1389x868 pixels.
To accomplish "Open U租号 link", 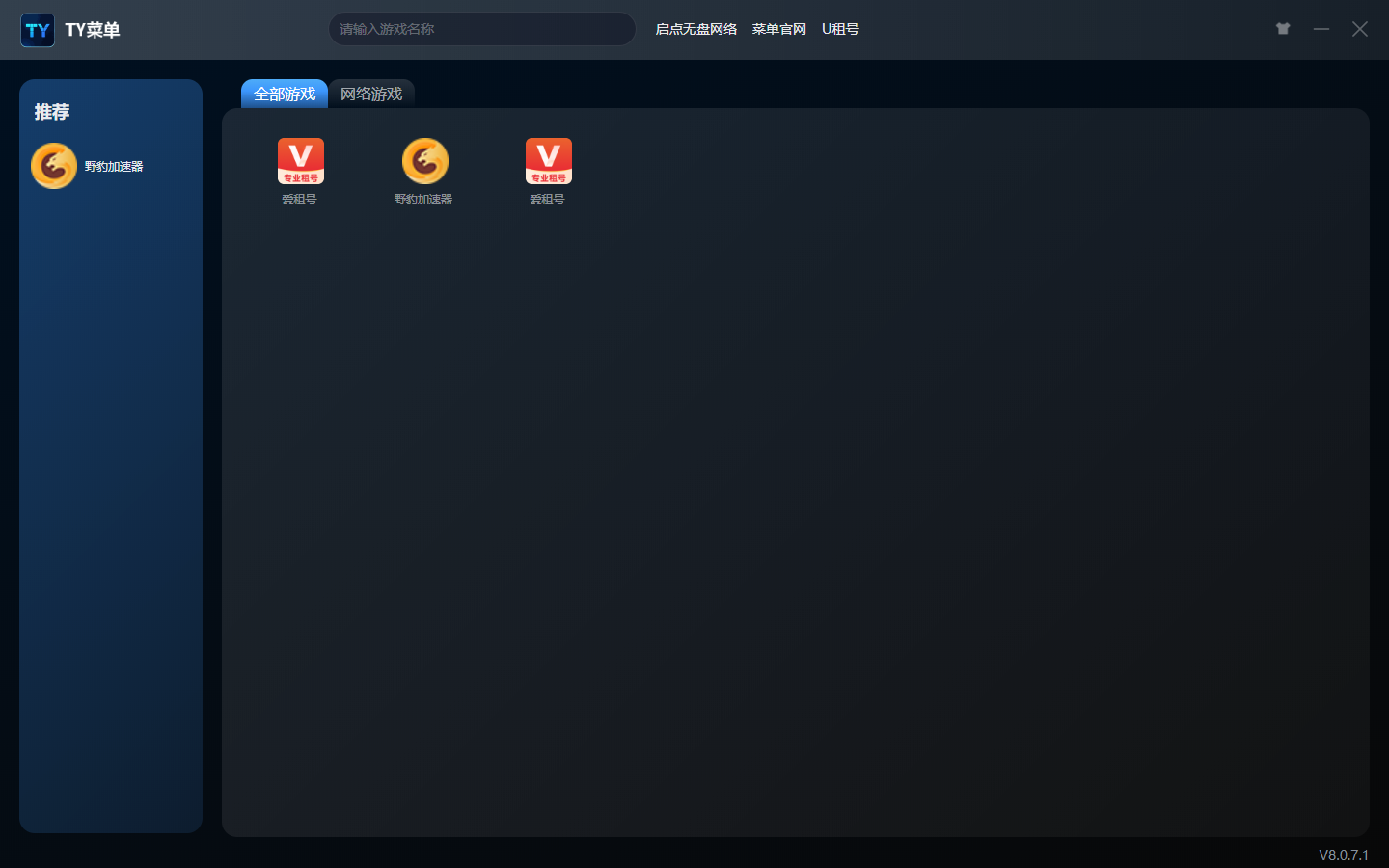I will click(840, 29).
